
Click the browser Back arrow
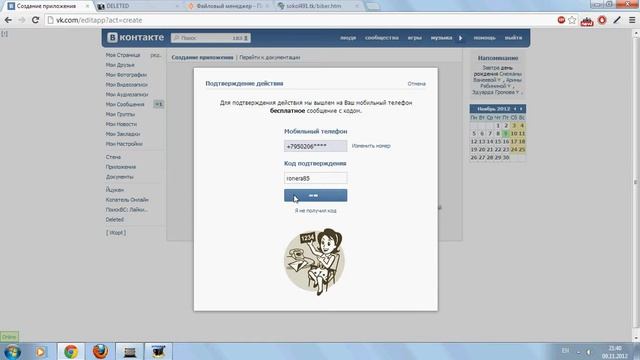pyautogui.click(x=8, y=20)
